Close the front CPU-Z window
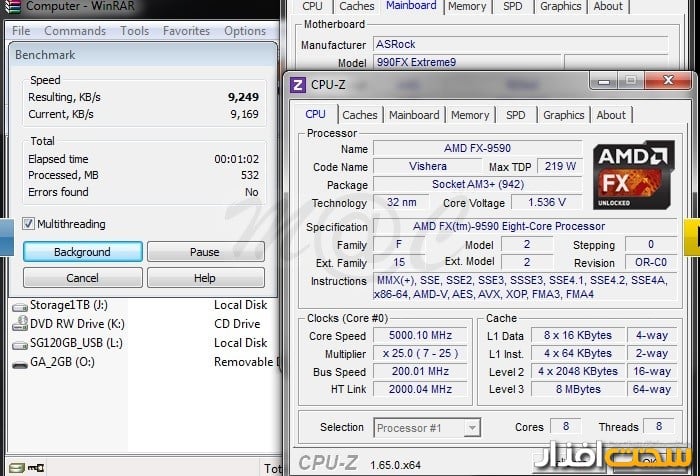700x476 pixels. pyautogui.click(x=667, y=81)
